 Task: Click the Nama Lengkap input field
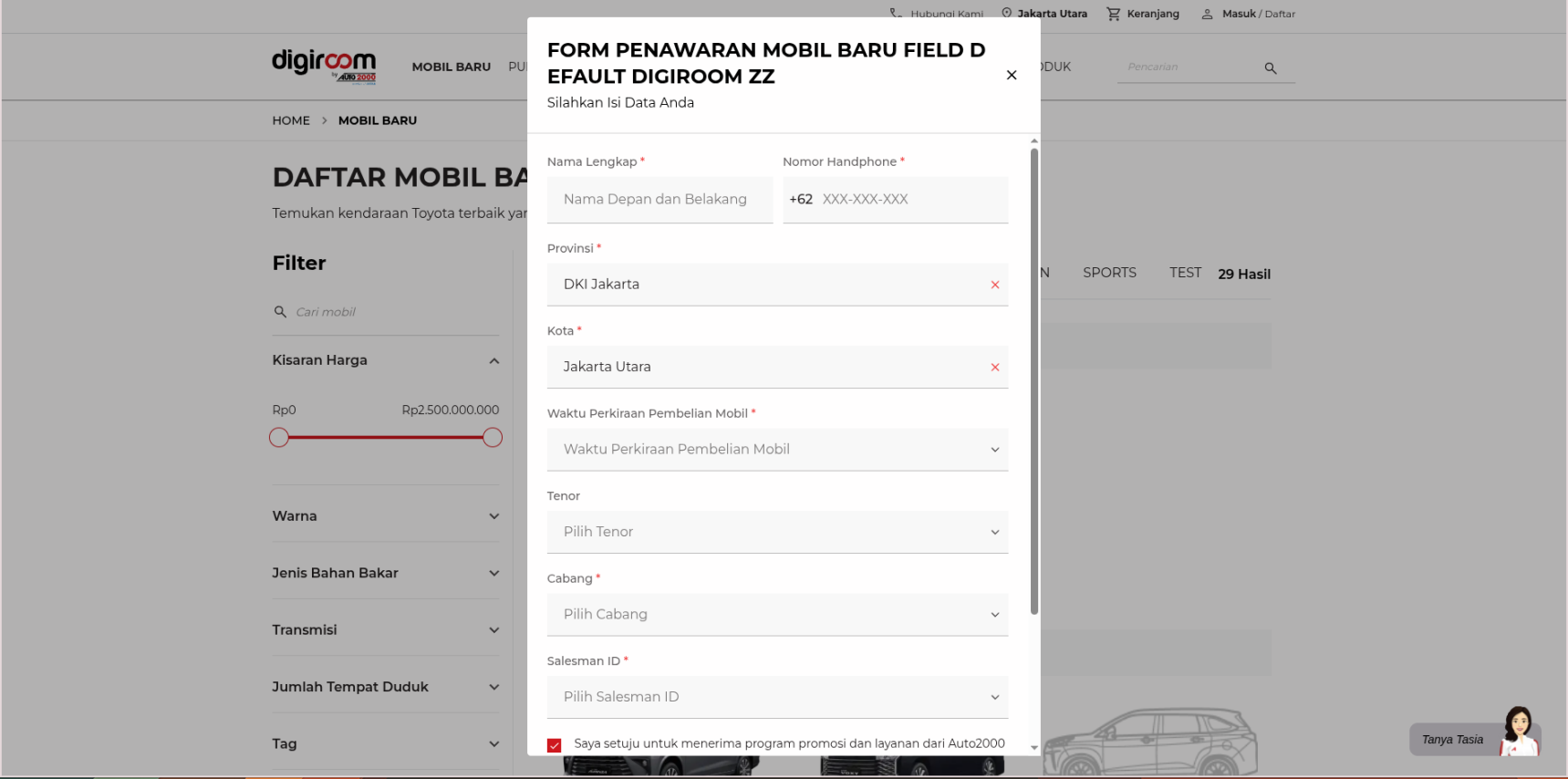(659, 200)
